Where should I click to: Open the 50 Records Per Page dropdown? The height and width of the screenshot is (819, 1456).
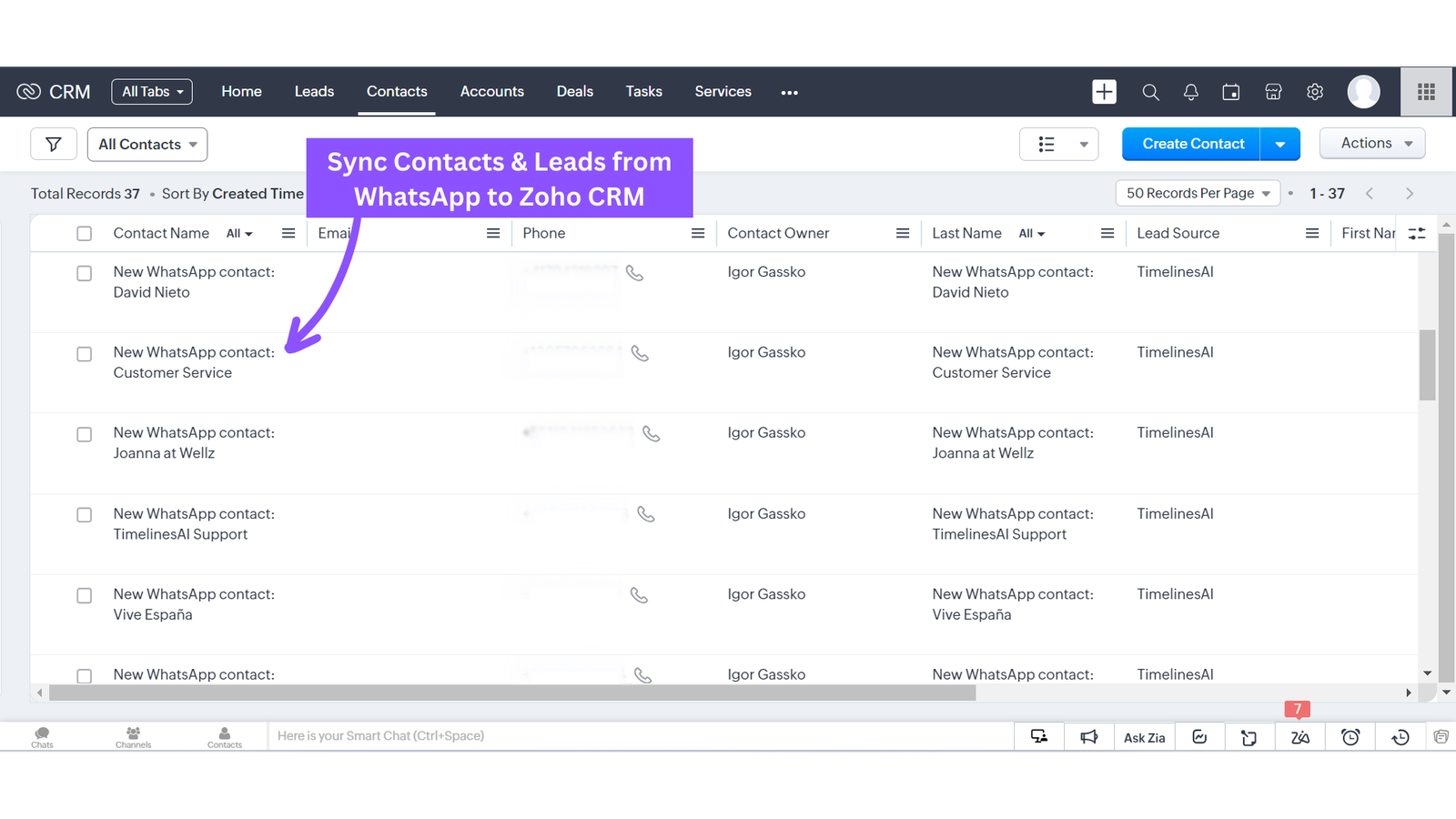pos(1198,193)
